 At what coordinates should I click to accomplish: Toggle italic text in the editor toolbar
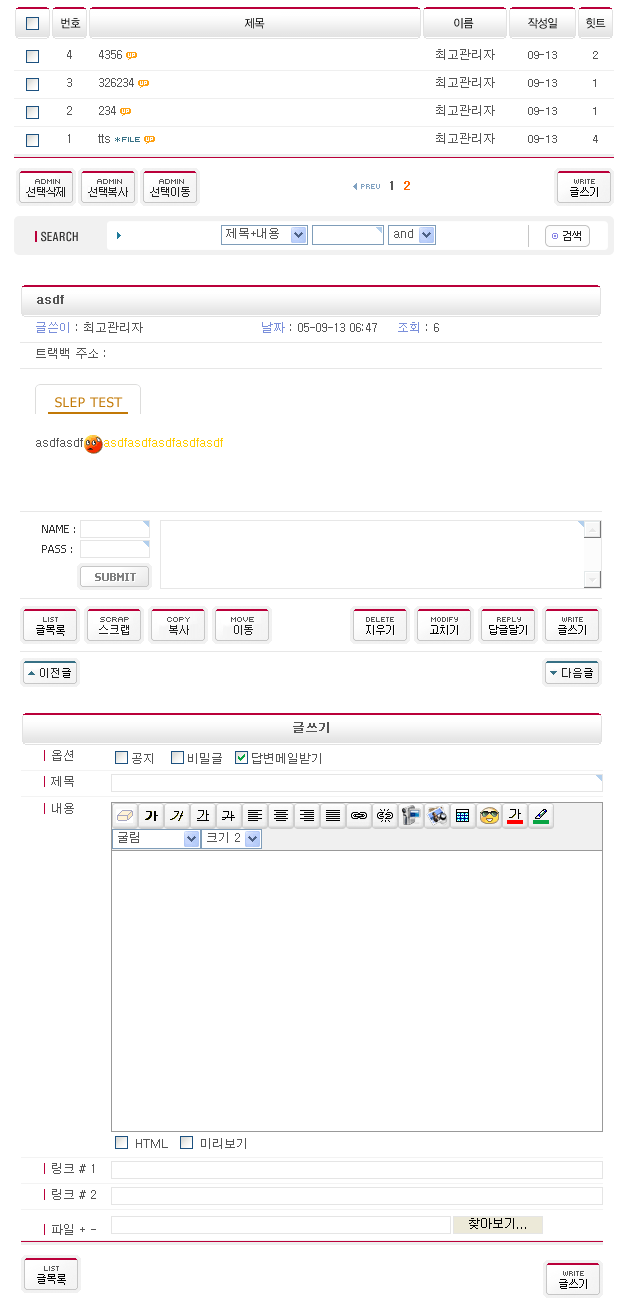(177, 816)
